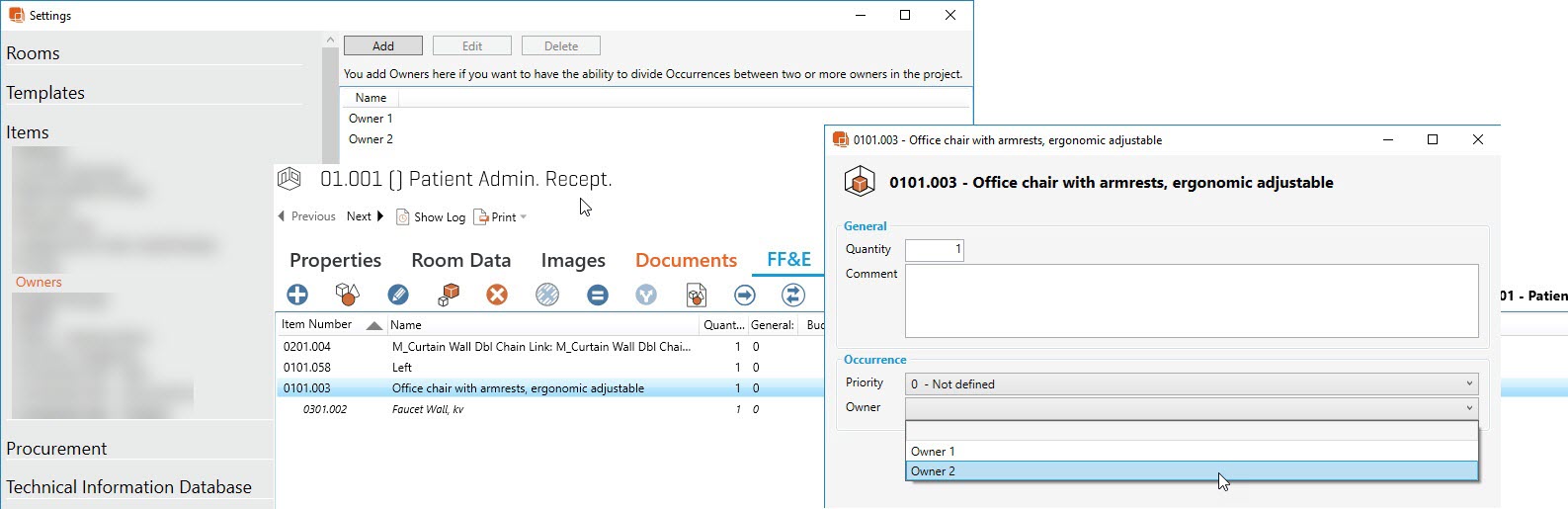Click the orange cube with small cube icon
This screenshot has width=1568, height=509.
pos(450,295)
